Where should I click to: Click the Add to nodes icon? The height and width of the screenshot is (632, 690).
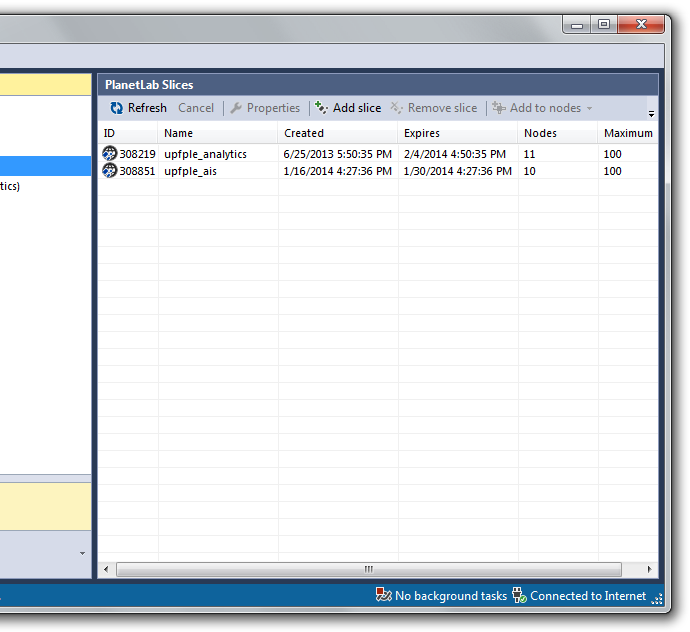pos(499,108)
